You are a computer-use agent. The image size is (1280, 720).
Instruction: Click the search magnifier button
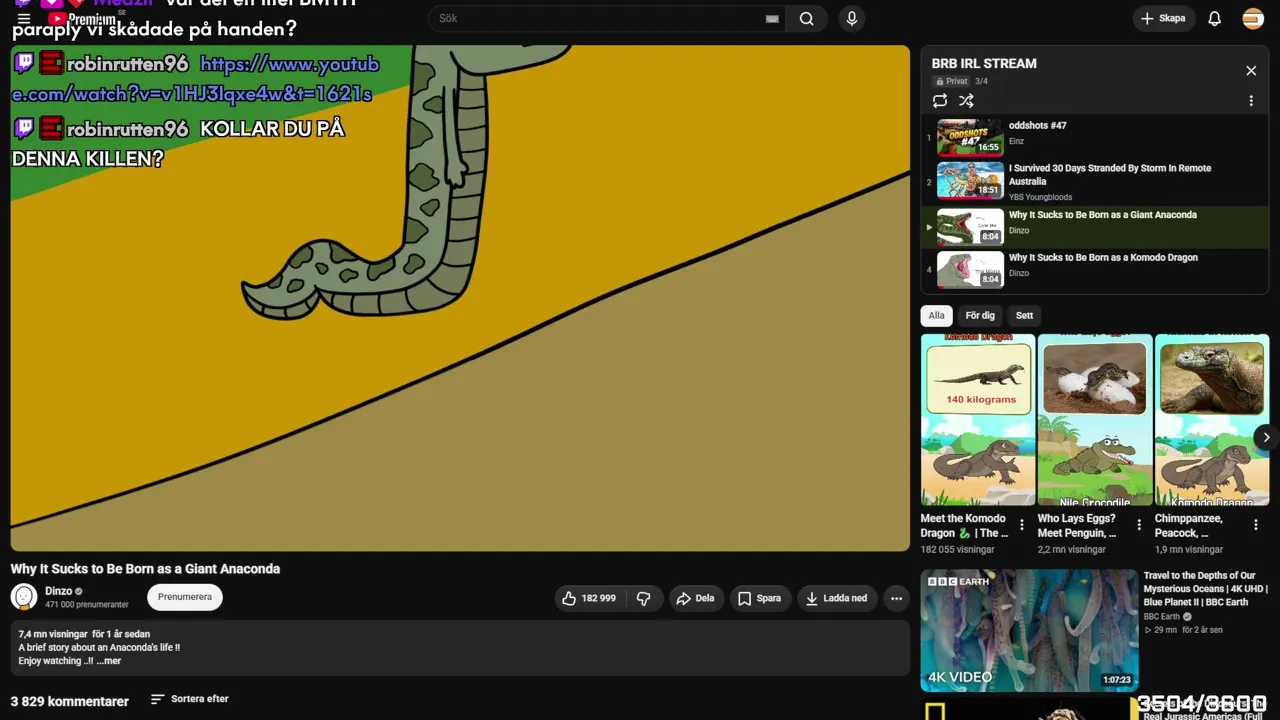click(806, 18)
